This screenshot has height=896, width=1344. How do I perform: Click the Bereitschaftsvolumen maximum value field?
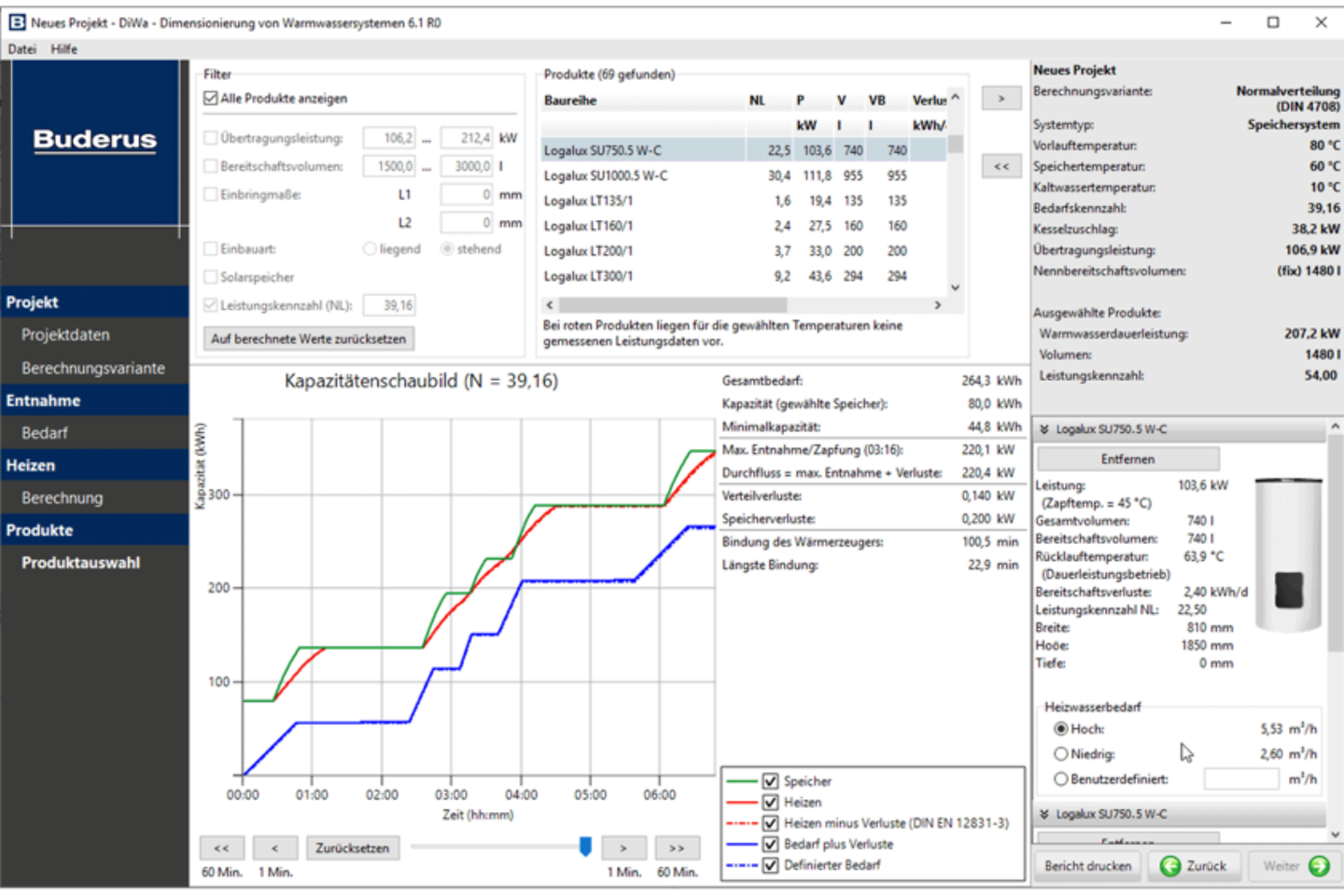(466, 166)
